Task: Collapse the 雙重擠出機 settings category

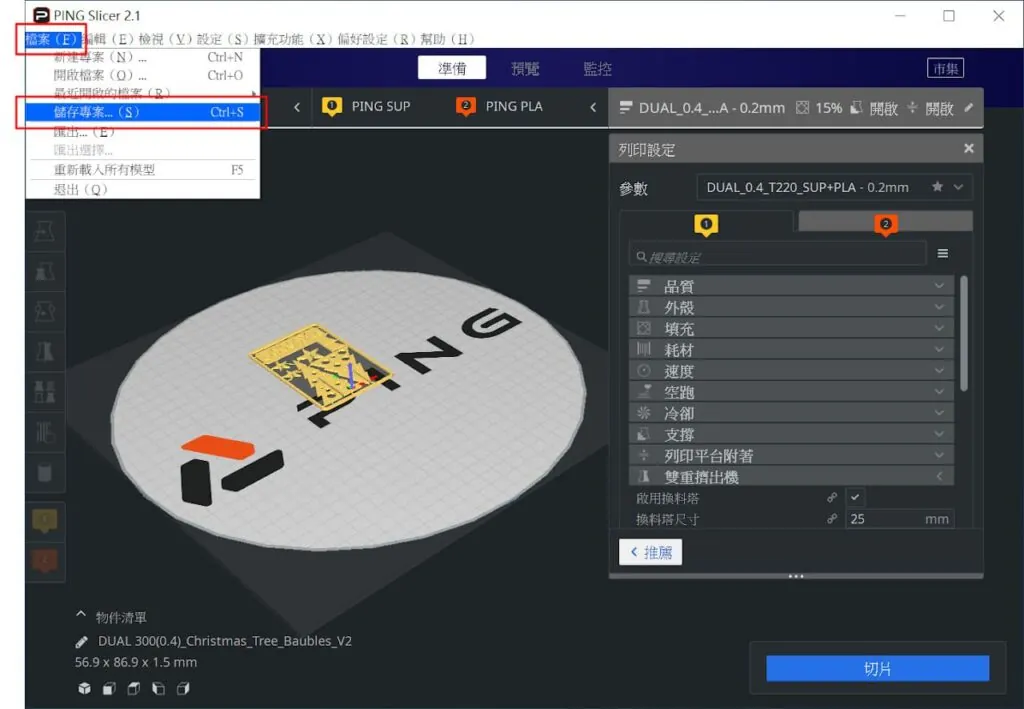Action: pyautogui.click(x=791, y=477)
